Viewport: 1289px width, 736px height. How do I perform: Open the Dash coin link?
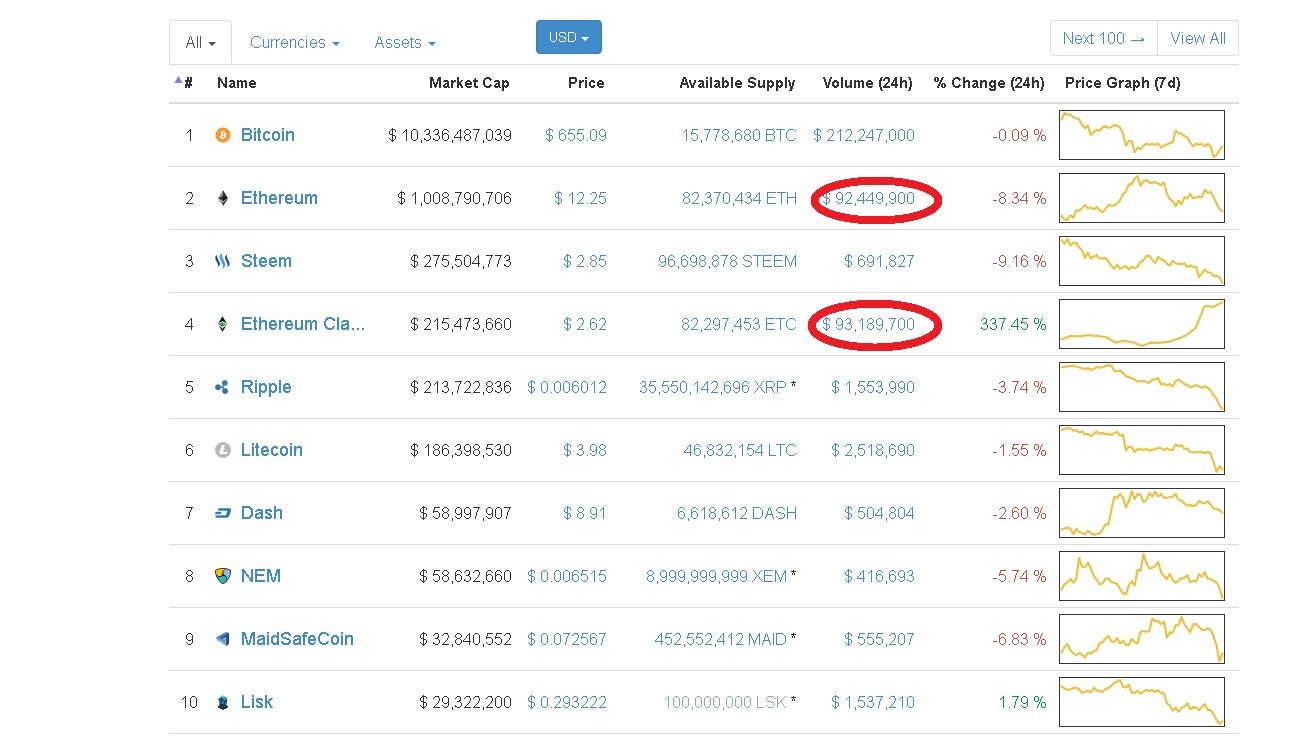(262, 513)
